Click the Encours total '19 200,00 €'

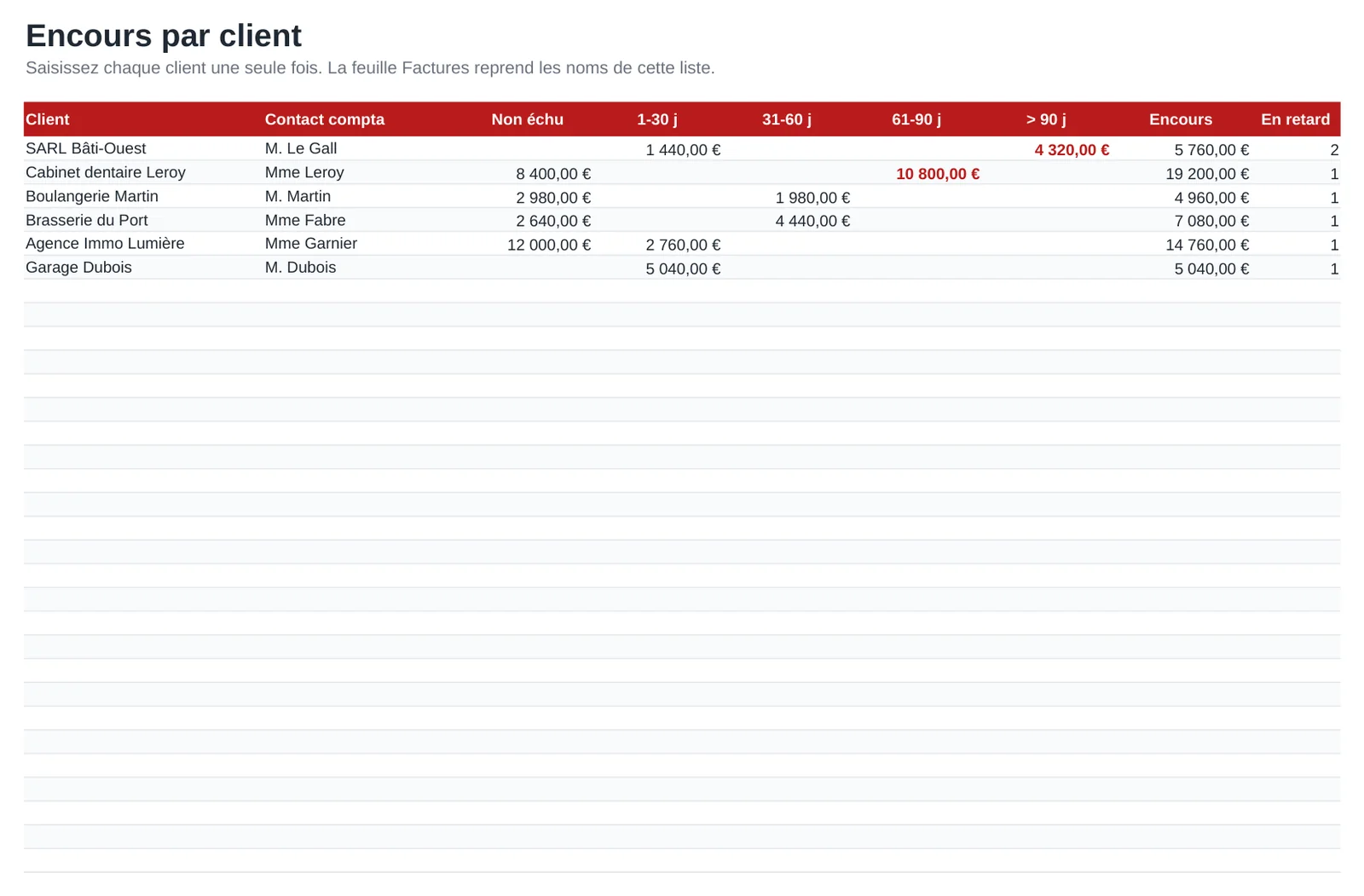coord(1207,174)
